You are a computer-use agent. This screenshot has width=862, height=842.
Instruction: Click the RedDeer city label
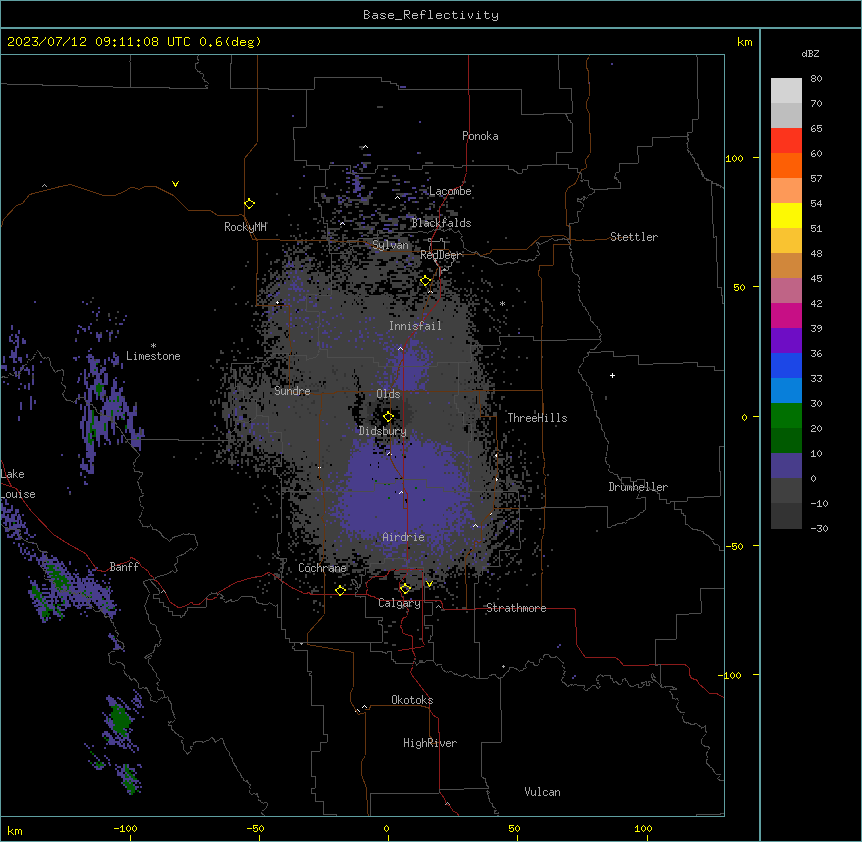440,255
